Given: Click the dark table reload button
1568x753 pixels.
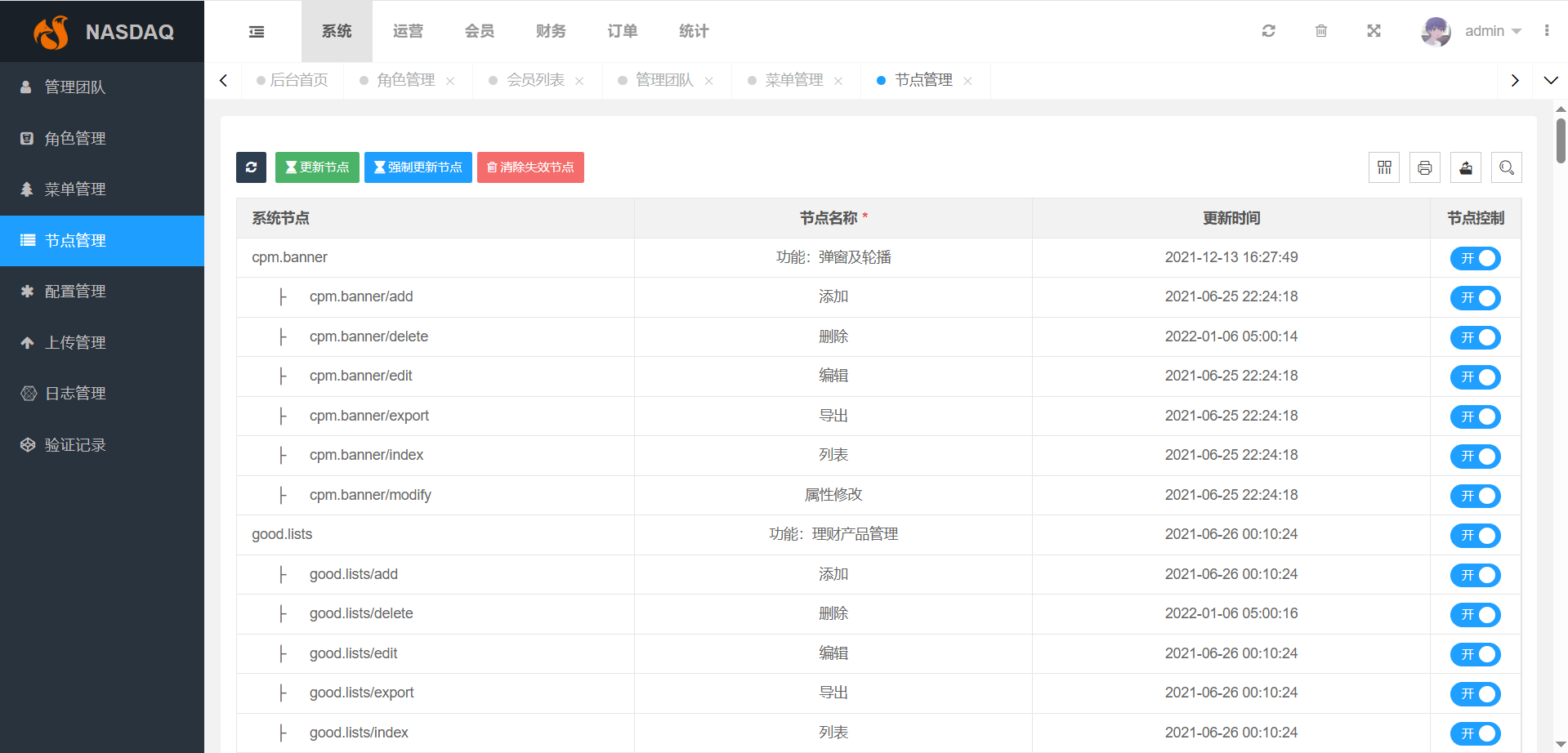Looking at the screenshot, I should click(x=251, y=167).
